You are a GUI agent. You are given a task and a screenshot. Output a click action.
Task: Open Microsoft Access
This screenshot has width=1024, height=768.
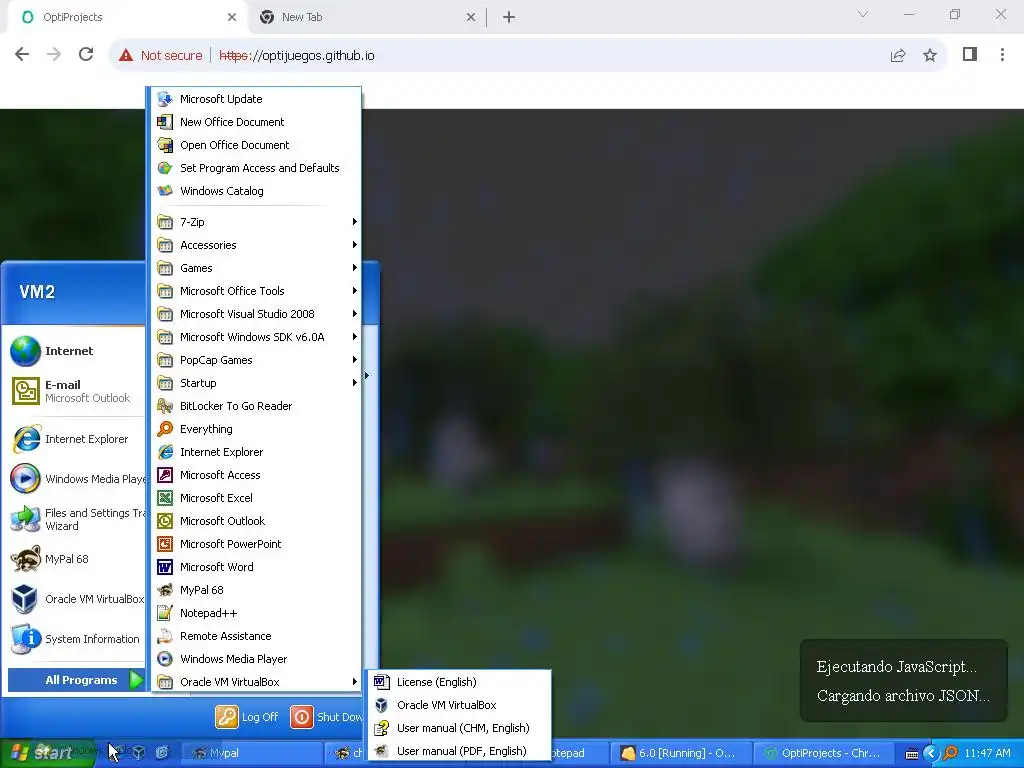[256, 475]
